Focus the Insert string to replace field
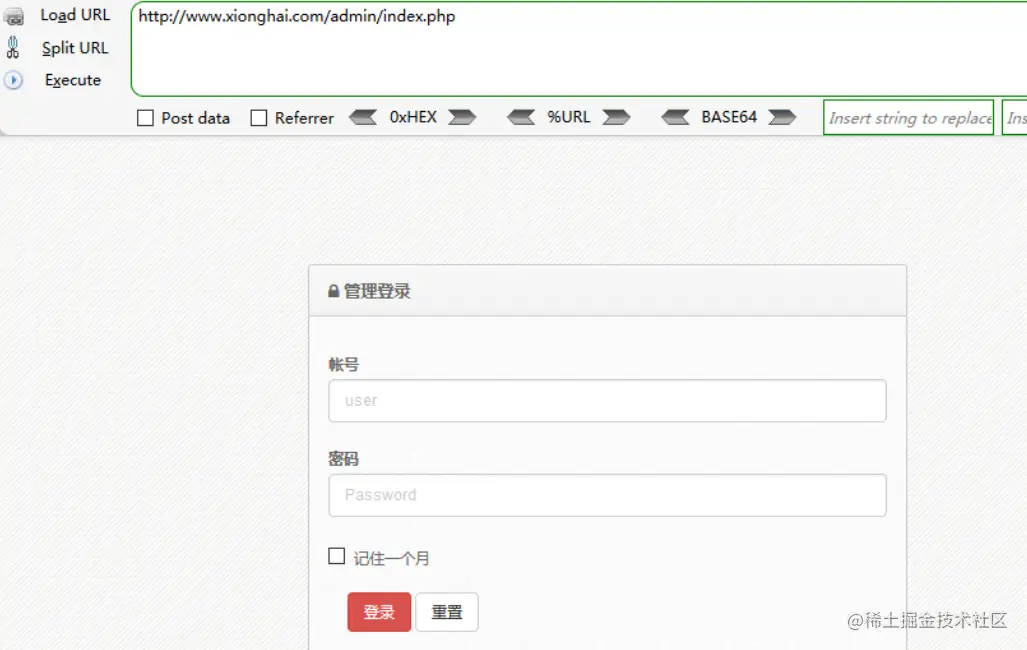Image resolution: width=1027 pixels, height=650 pixels. (908, 118)
